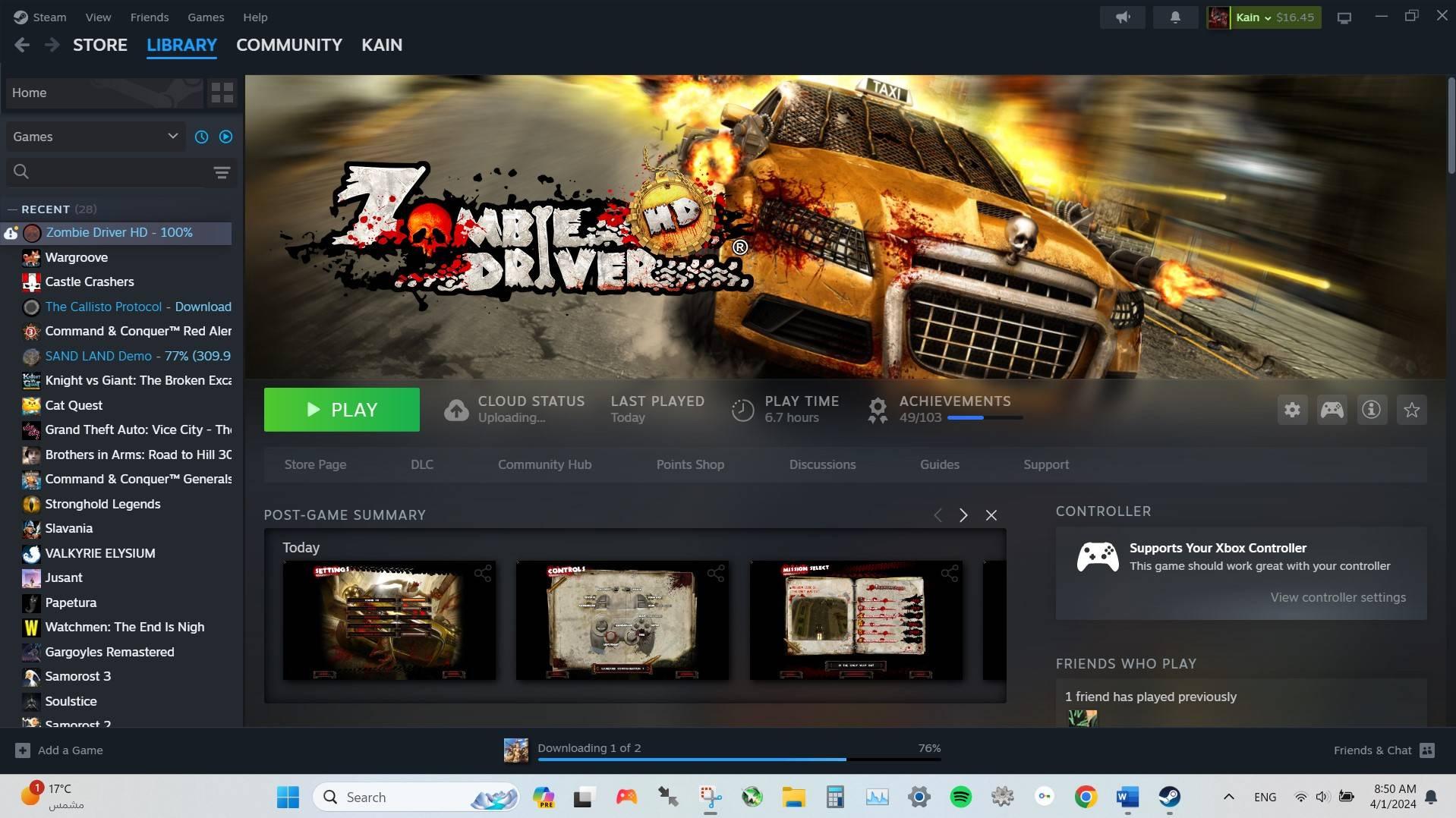Screen dimensions: 1456x818
Task: Go to the STORE tab
Action: click(100, 46)
